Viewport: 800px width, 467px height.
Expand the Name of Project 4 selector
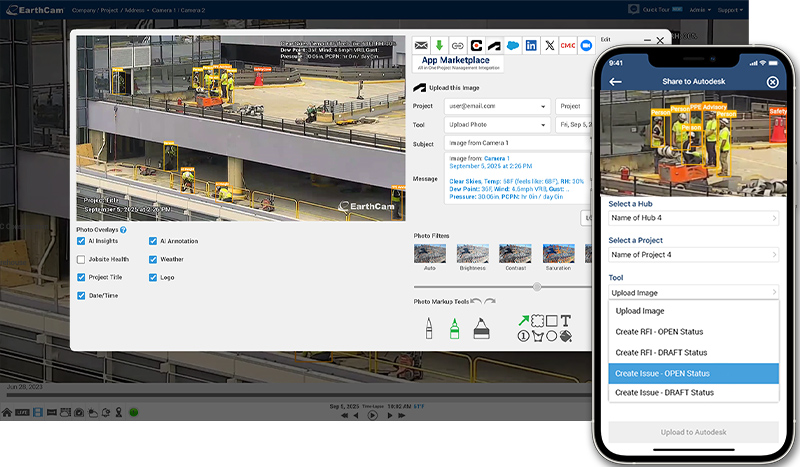pyautogui.click(x=694, y=255)
